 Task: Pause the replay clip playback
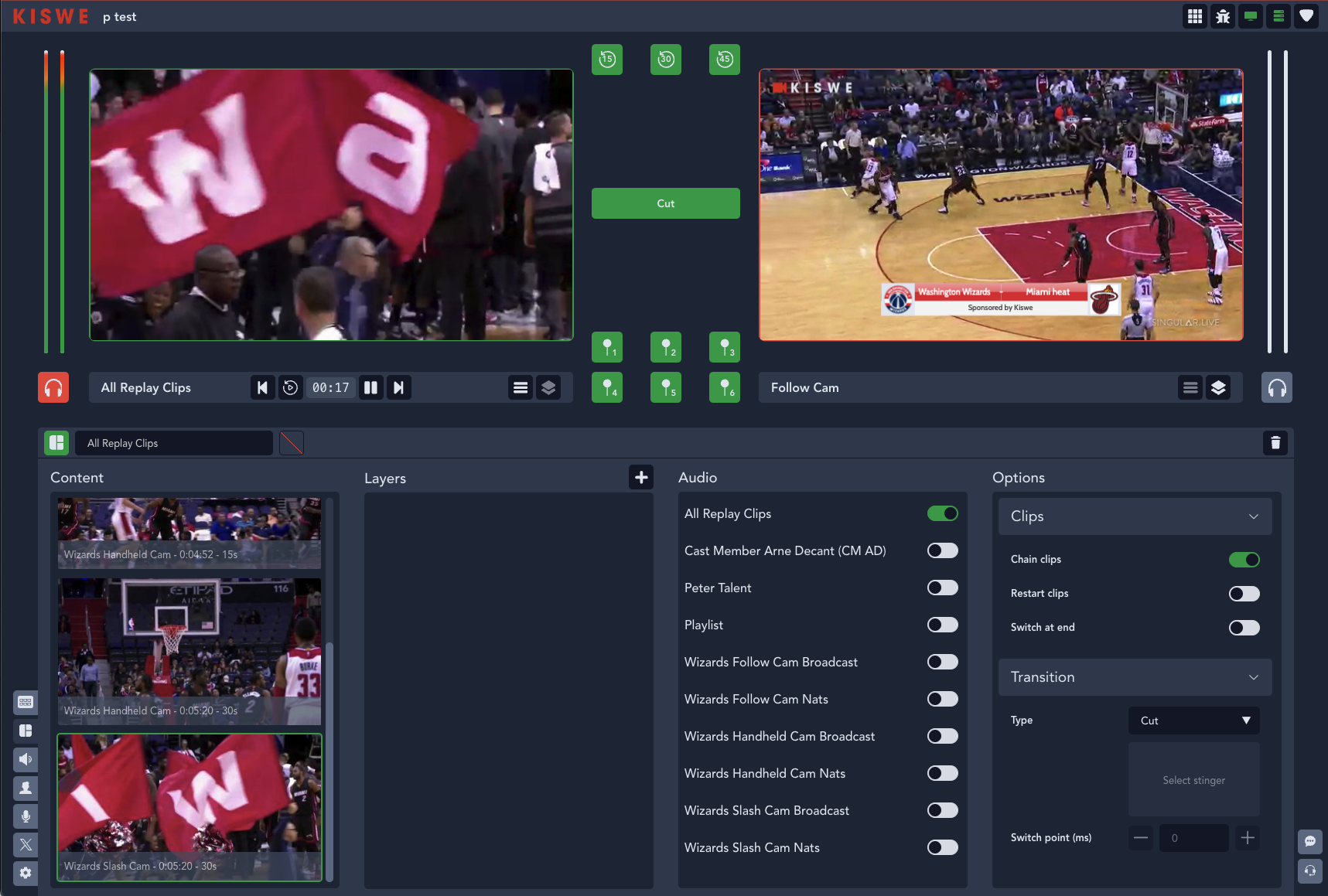pyautogui.click(x=371, y=387)
